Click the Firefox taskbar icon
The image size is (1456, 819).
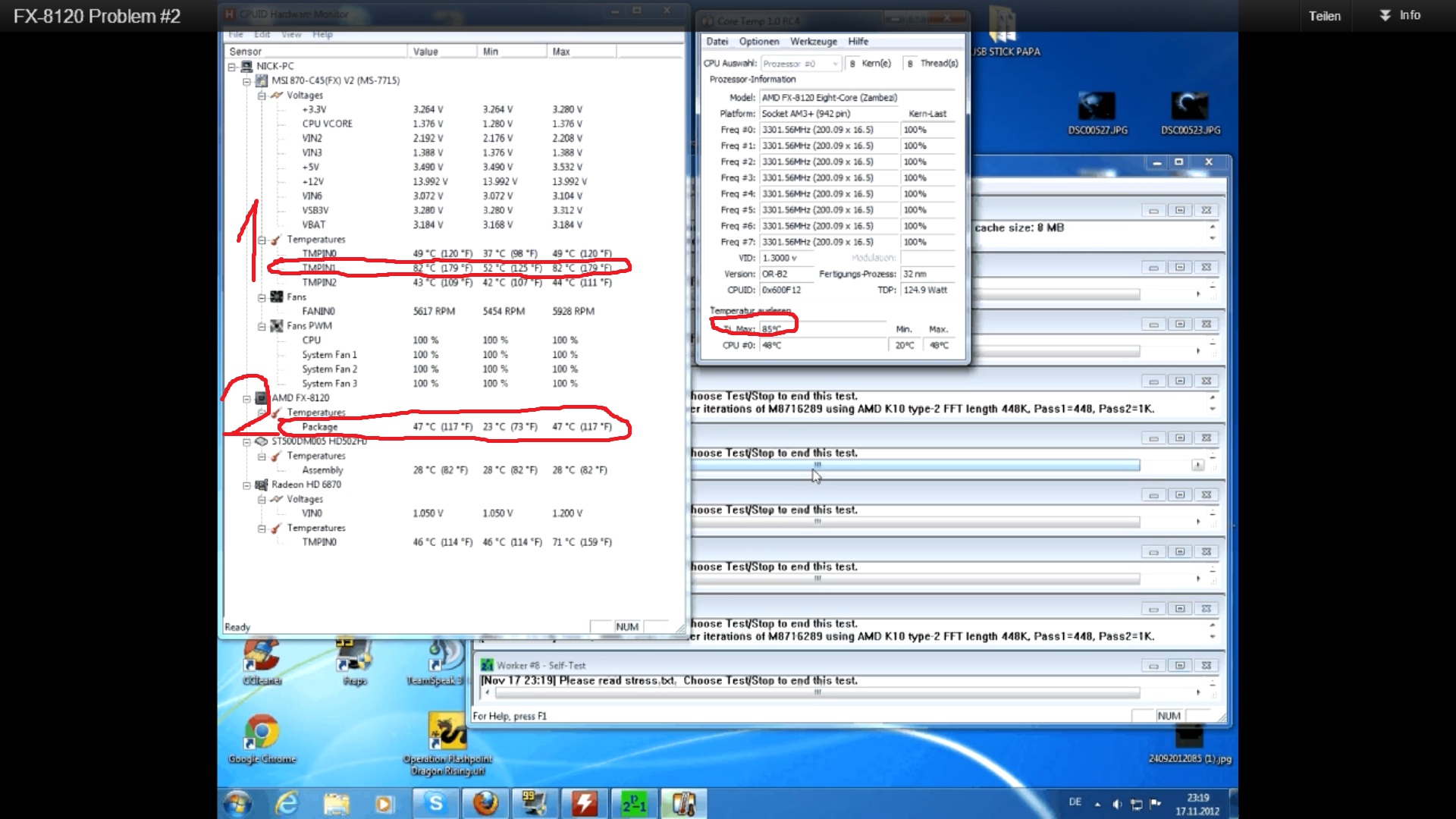click(x=485, y=804)
